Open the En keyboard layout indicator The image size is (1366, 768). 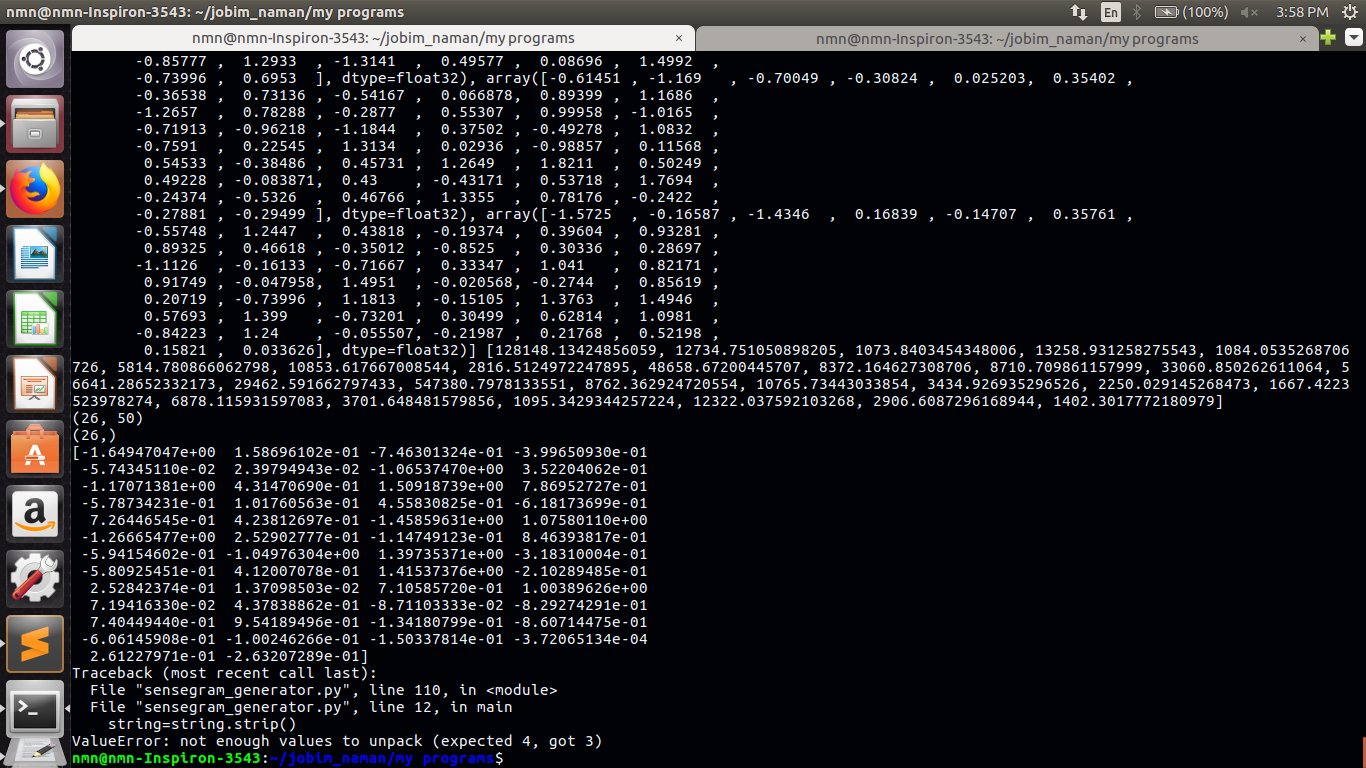click(1111, 12)
